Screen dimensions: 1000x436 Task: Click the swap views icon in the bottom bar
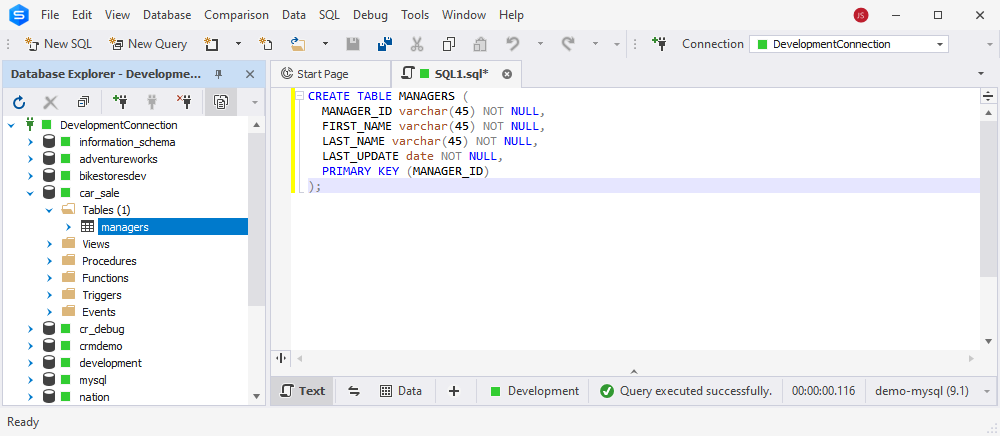pyautogui.click(x=354, y=391)
